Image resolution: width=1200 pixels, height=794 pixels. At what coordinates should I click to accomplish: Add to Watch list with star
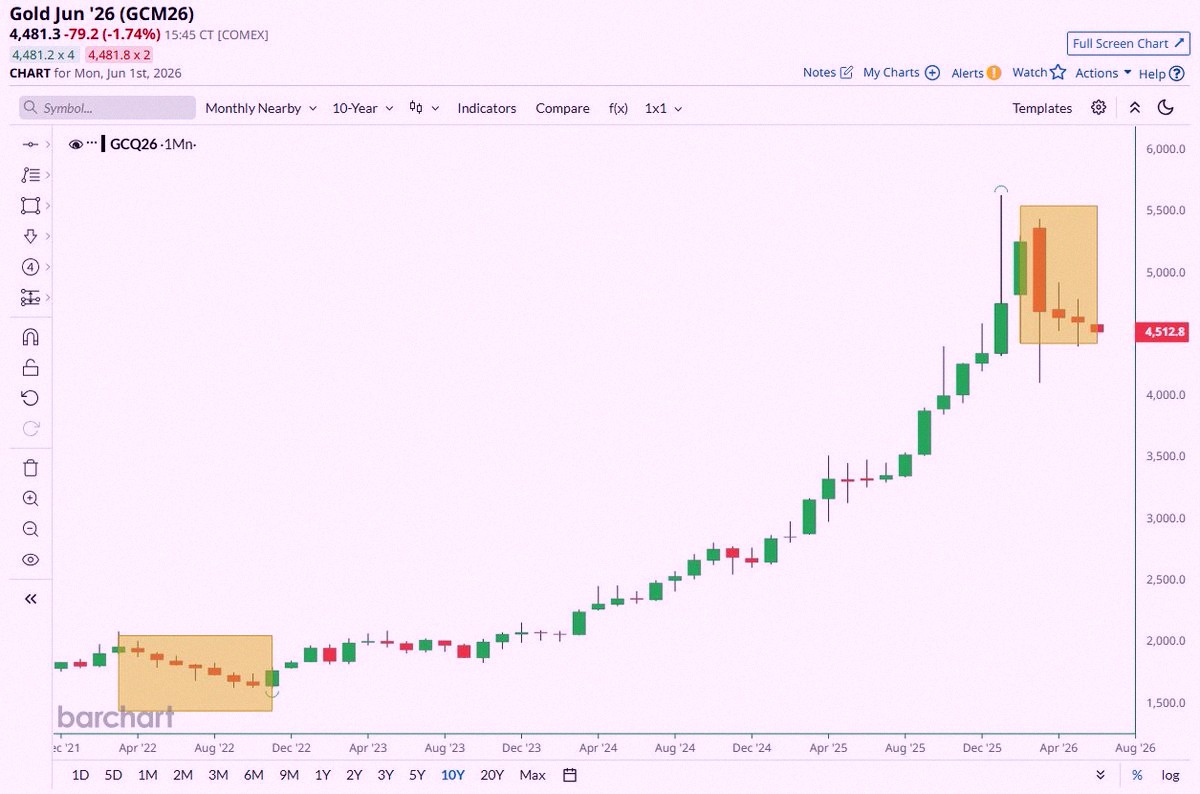tap(1039, 72)
